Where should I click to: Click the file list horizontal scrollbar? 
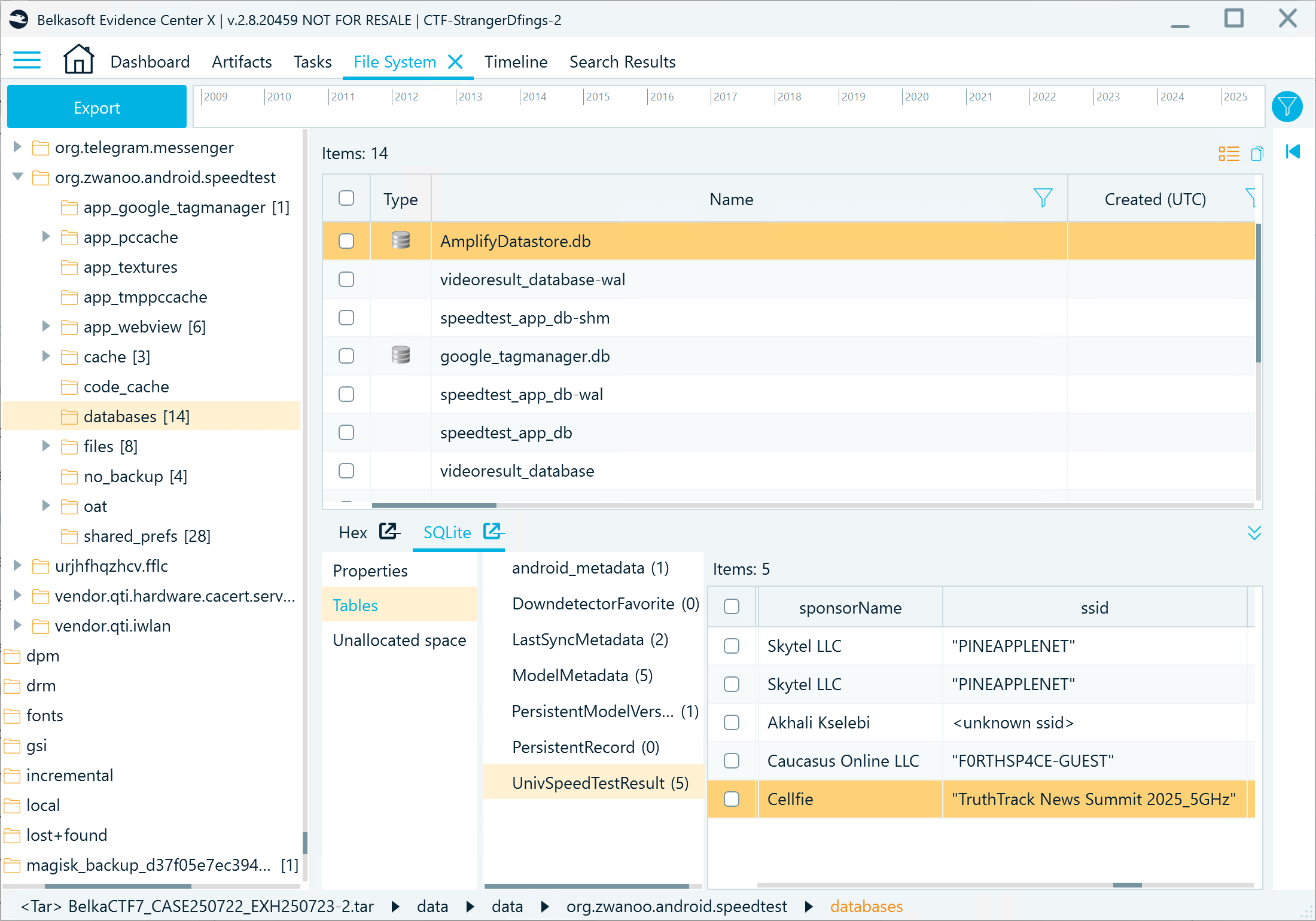(434, 505)
